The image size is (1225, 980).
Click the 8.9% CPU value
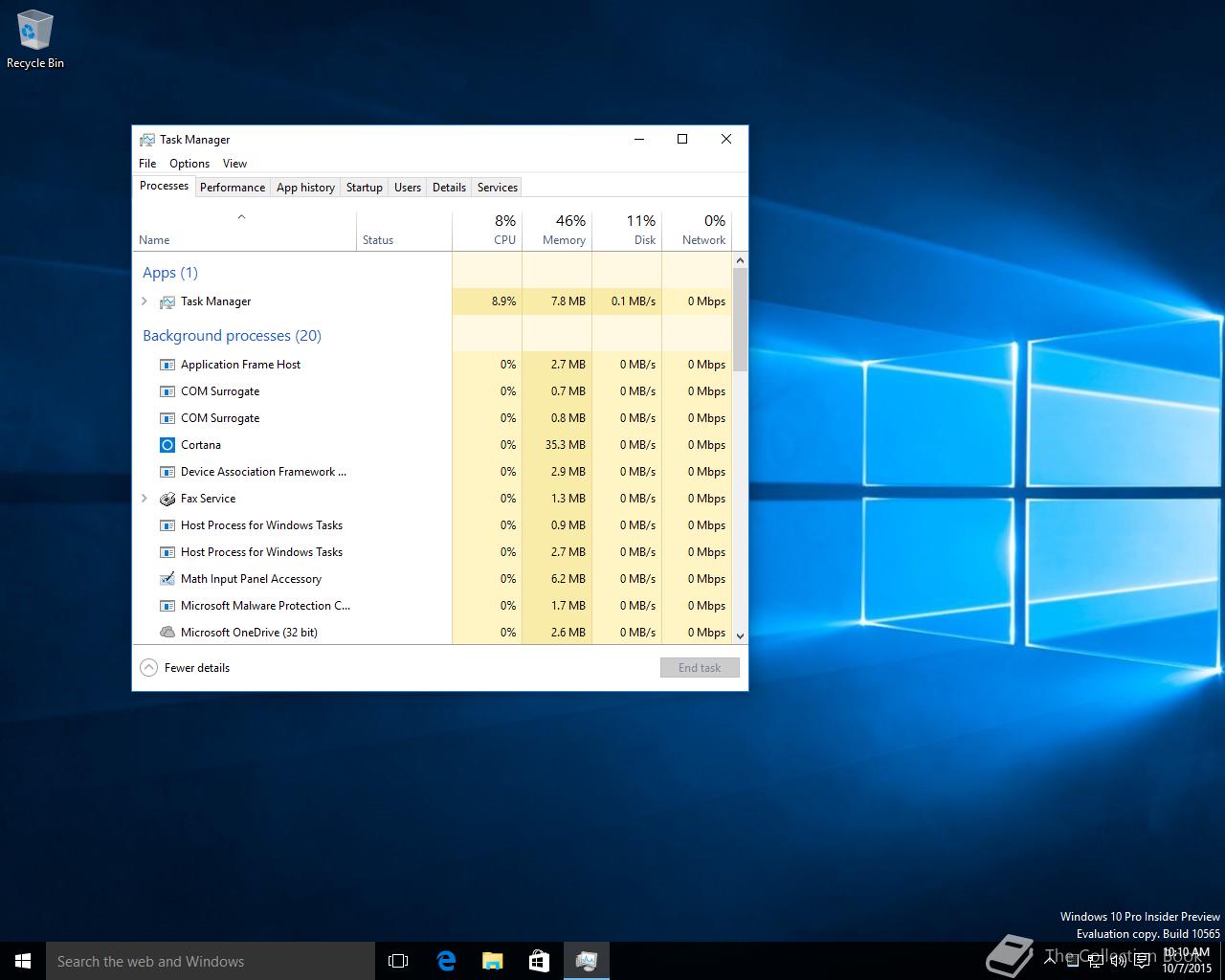[x=503, y=301]
